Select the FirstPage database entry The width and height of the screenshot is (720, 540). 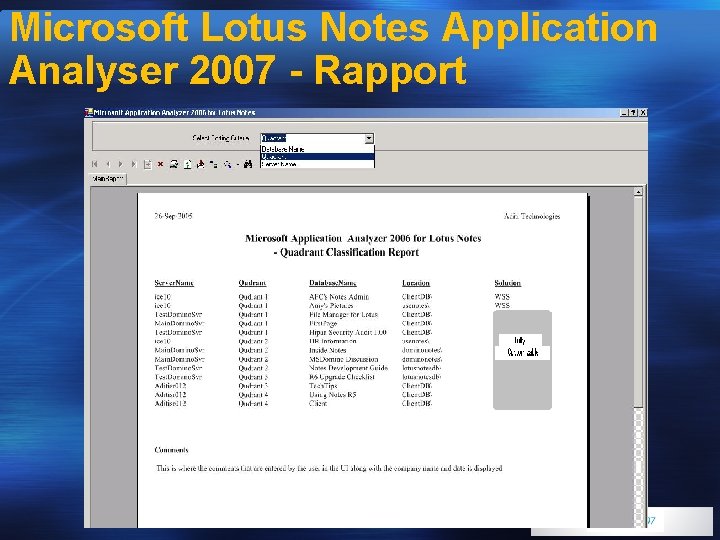323,324
